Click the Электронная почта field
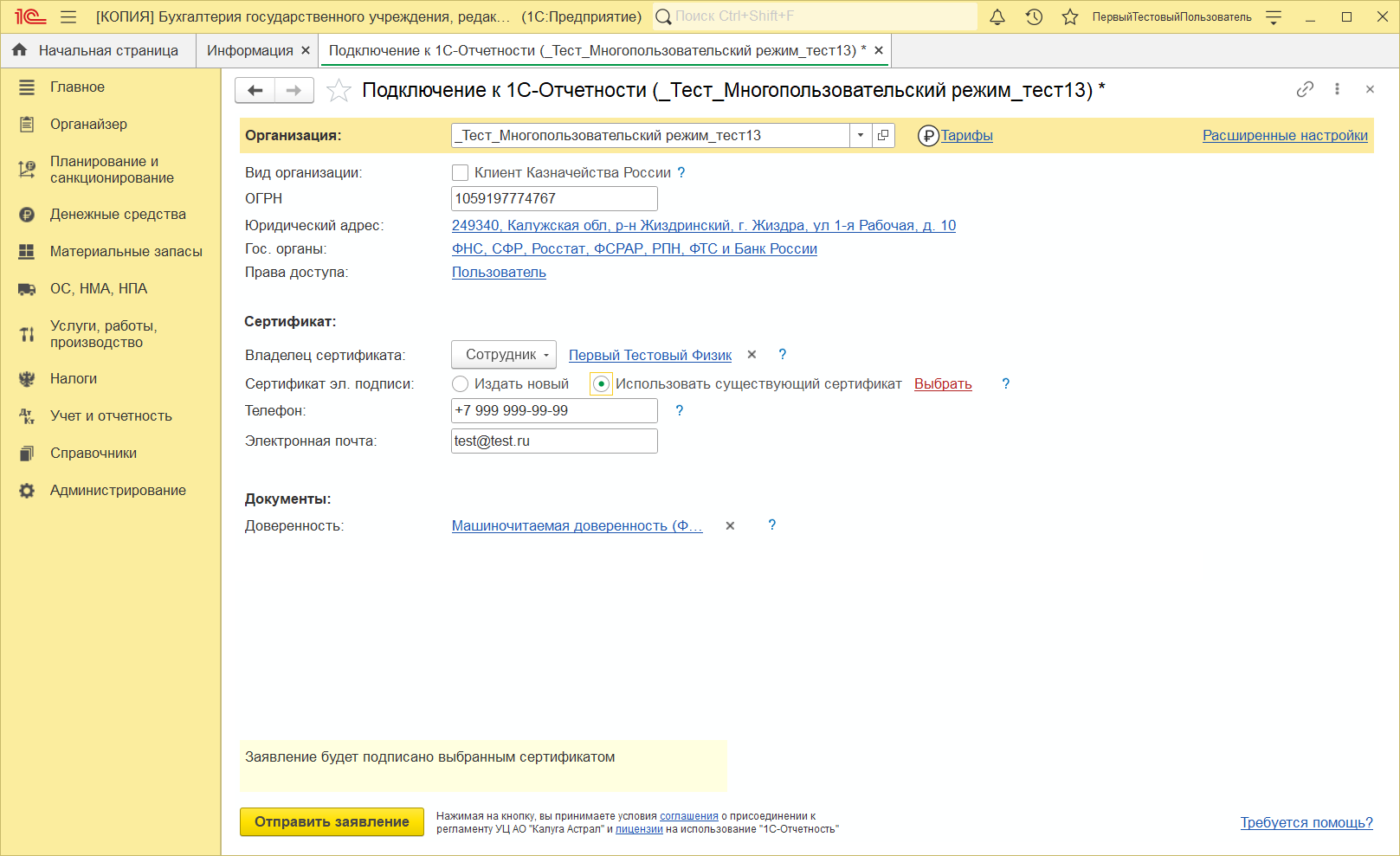Viewport: 1400px width, 856px height. (554, 441)
